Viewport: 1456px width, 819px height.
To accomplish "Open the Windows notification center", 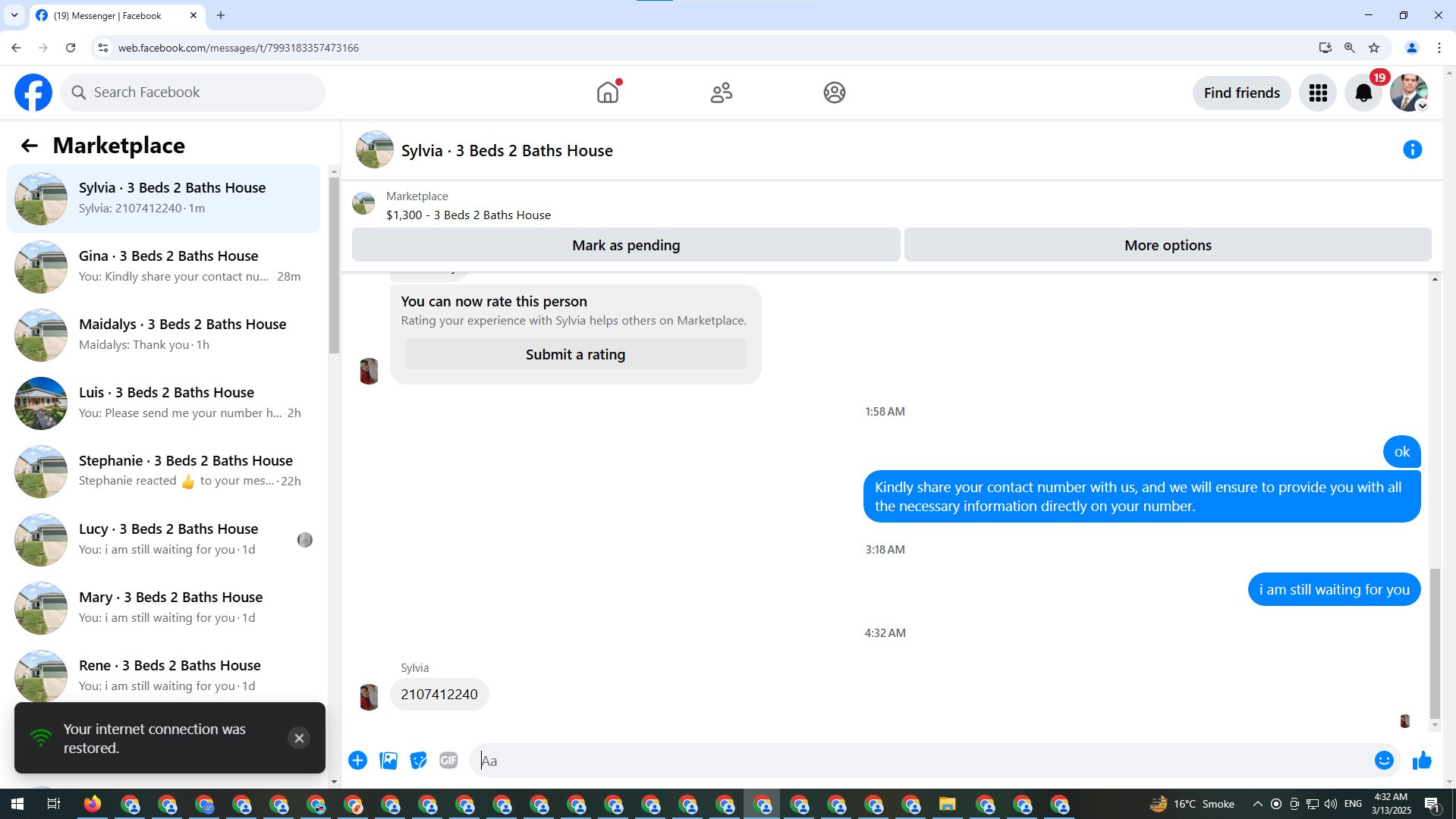I will (x=1432, y=804).
